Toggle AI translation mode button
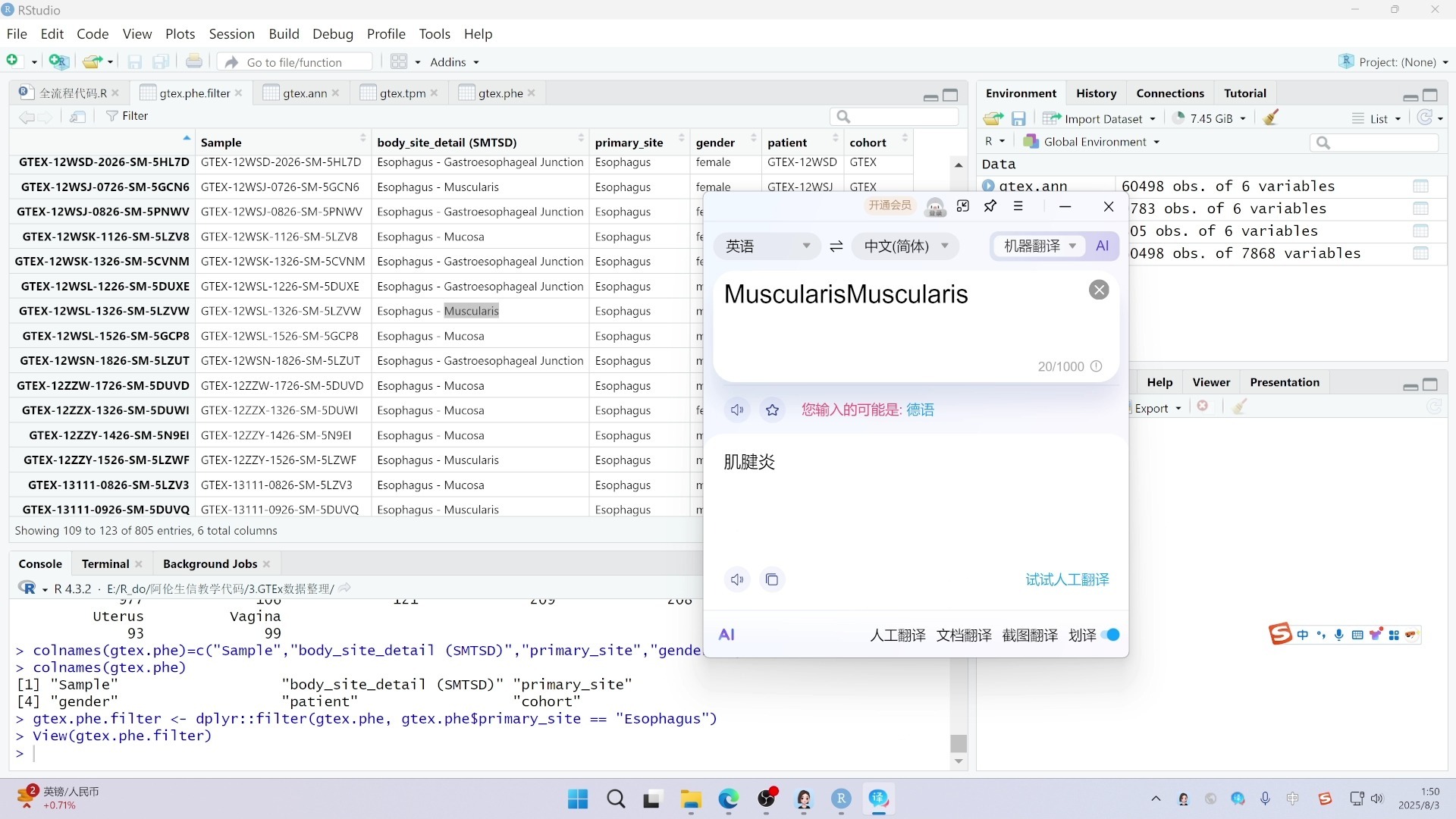The width and height of the screenshot is (1456, 819). pyautogui.click(x=1103, y=246)
